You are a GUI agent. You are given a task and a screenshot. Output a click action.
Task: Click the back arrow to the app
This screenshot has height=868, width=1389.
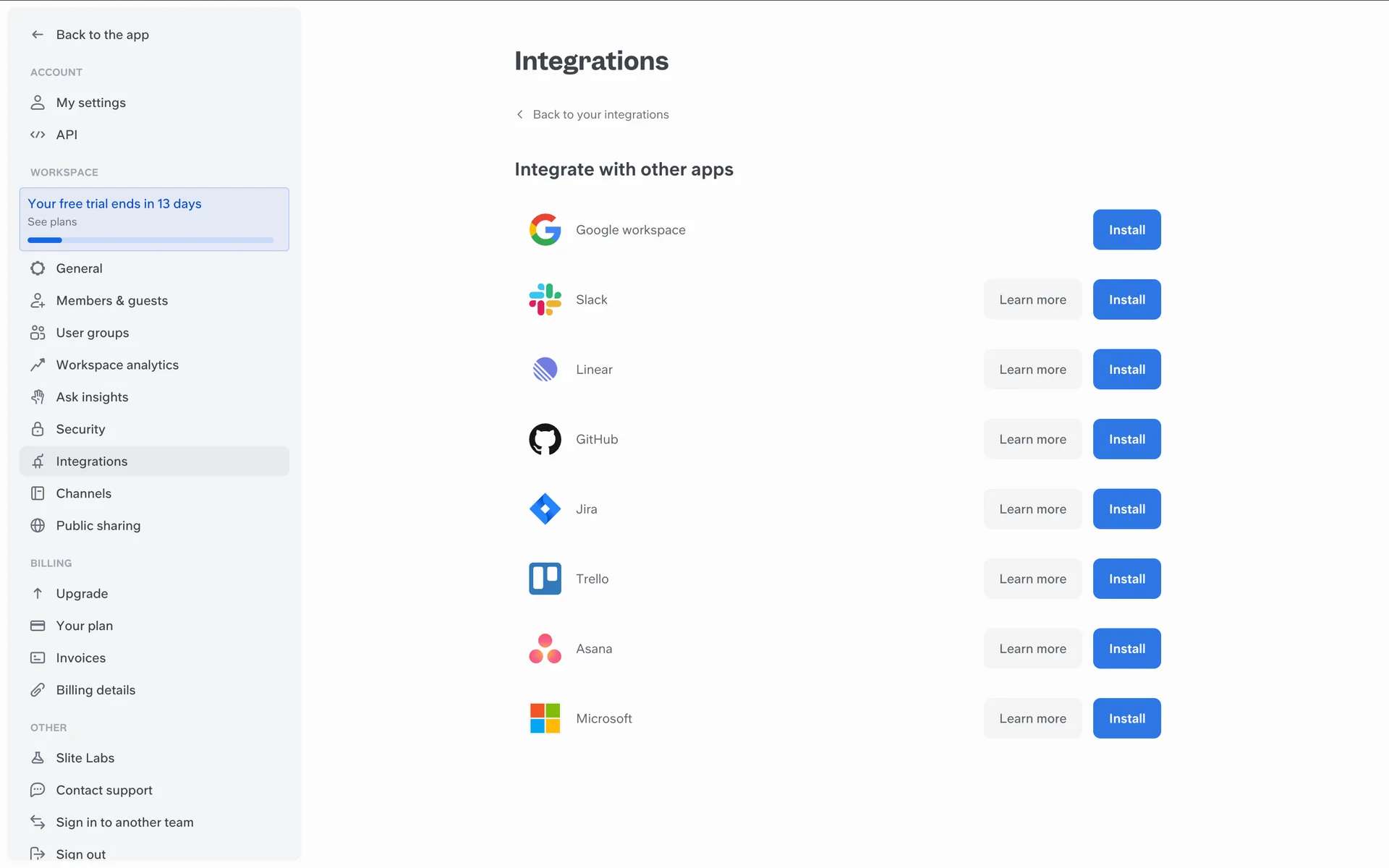[38, 35]
